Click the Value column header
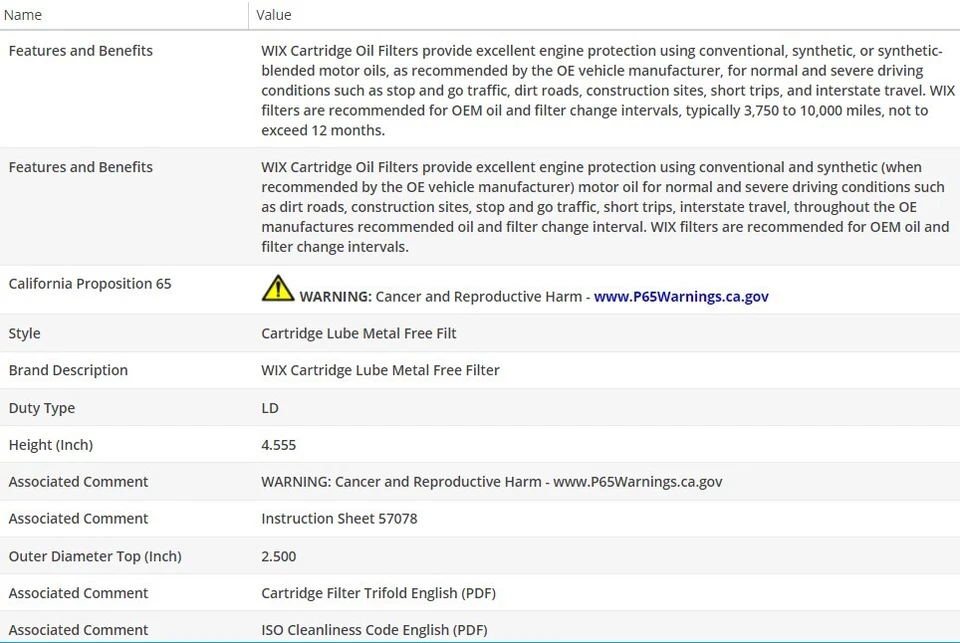This screenshot has height=643, width=960. (x=274, y=15)
